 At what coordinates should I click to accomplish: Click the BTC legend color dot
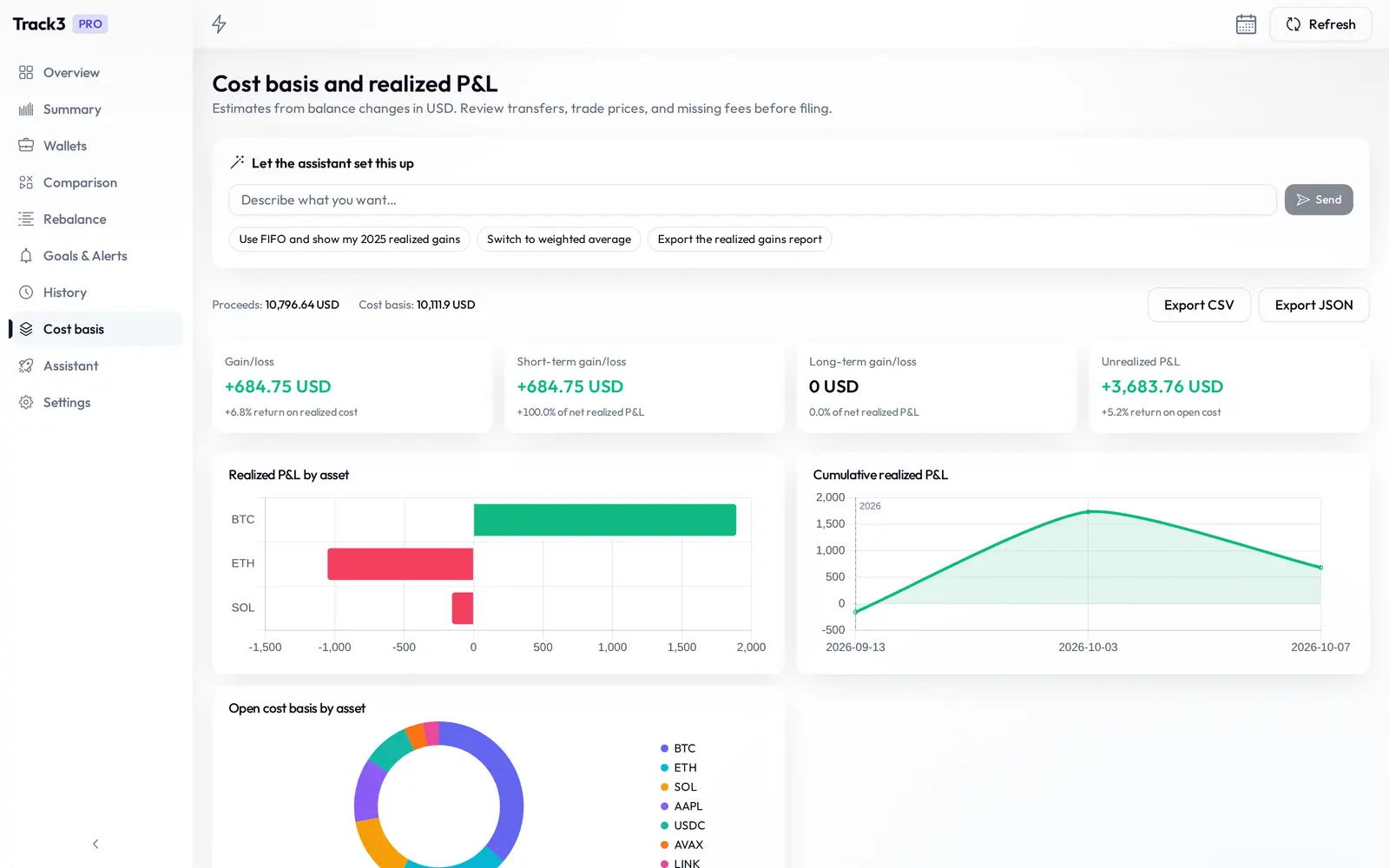tap(664, 748)
